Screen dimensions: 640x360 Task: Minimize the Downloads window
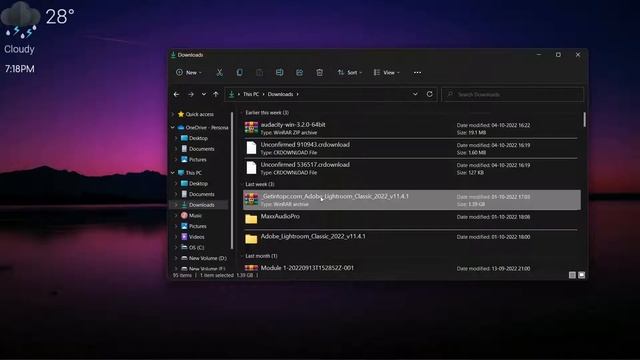click(x=539, y=54)
